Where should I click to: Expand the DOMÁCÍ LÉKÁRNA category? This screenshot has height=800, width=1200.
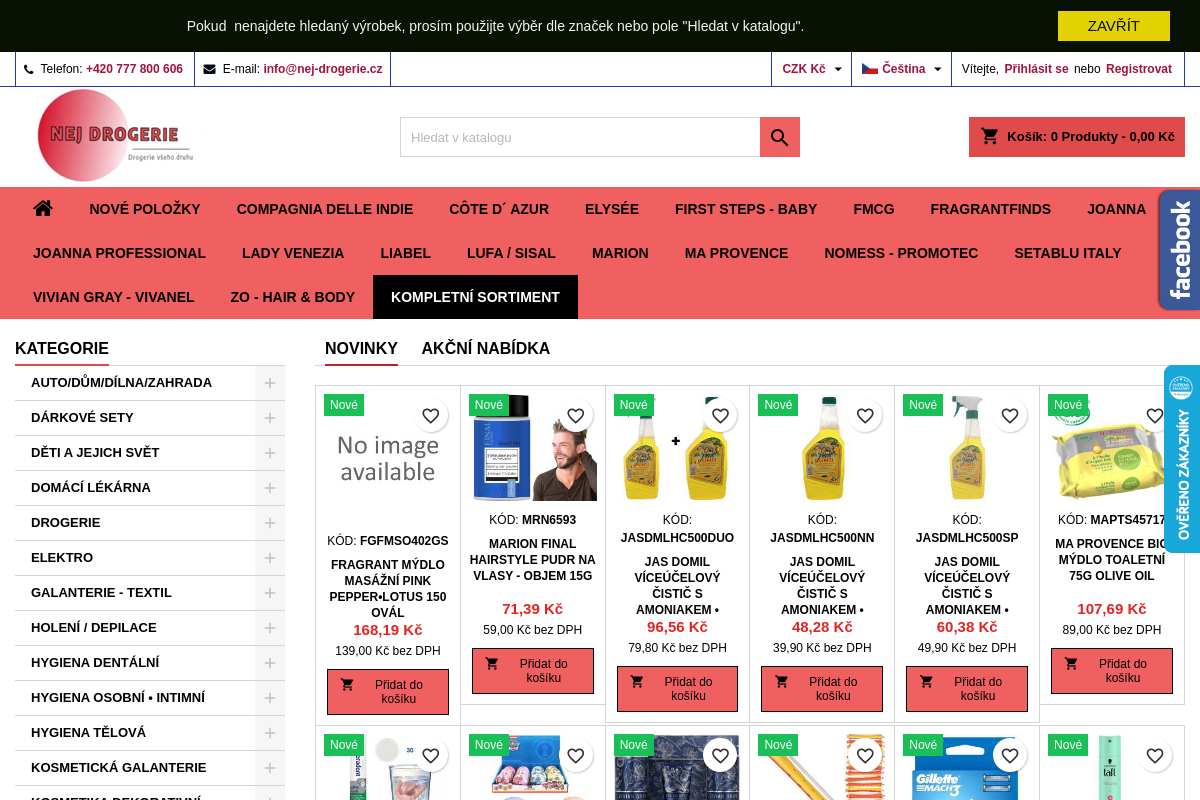point(270,488)
